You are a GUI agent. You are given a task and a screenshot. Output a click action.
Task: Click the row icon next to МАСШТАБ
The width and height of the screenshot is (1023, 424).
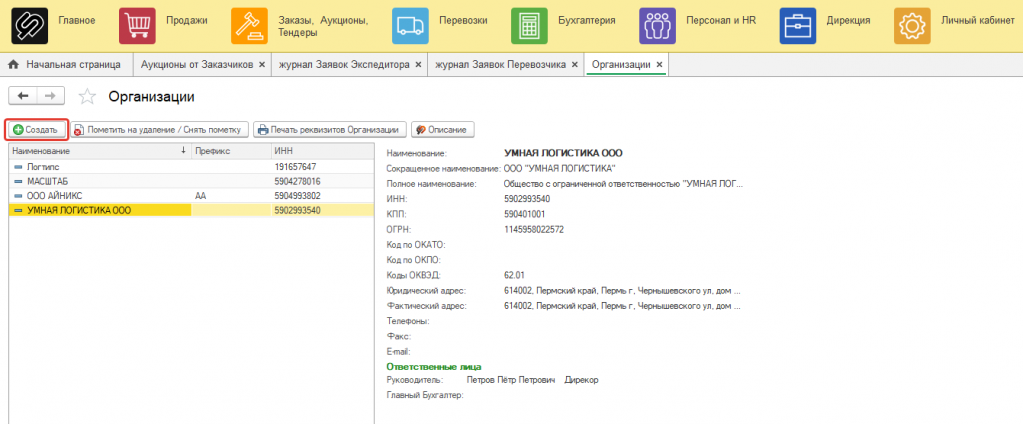pyautogui.click(x=18, y=181)
